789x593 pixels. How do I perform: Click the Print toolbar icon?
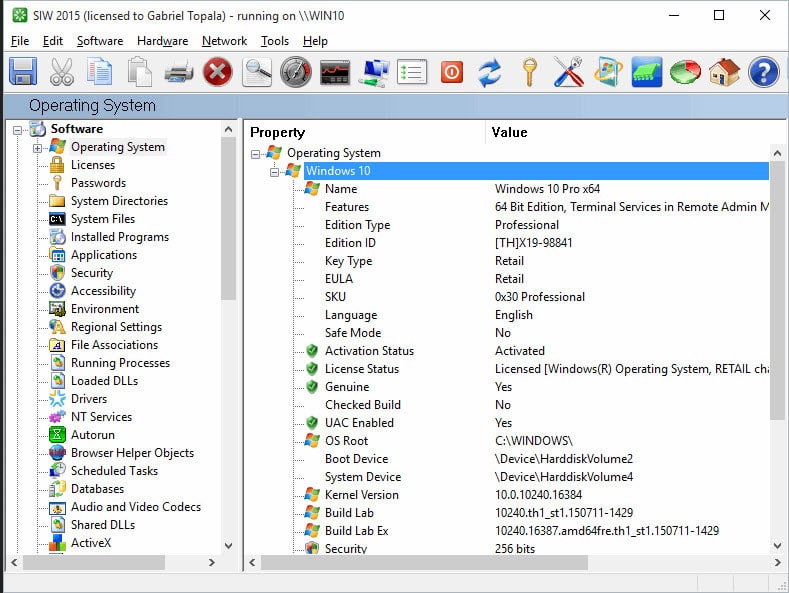pyautogui.click(x=179, y=72)
